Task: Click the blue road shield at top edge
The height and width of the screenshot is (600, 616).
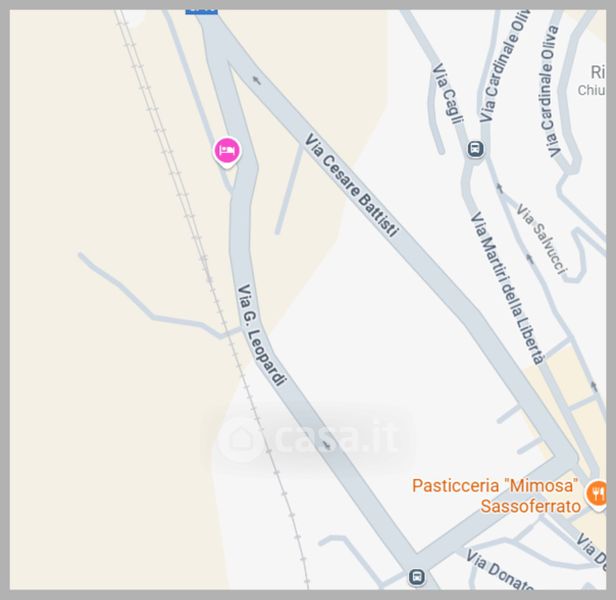Action: tap(201, 12)
